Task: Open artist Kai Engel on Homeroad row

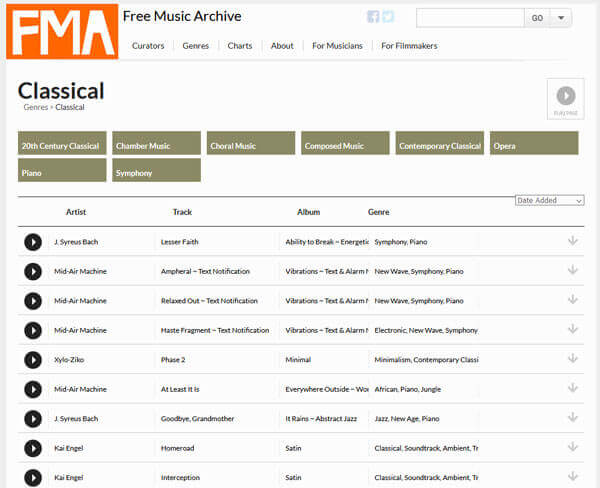Action: tap(68, 448)
